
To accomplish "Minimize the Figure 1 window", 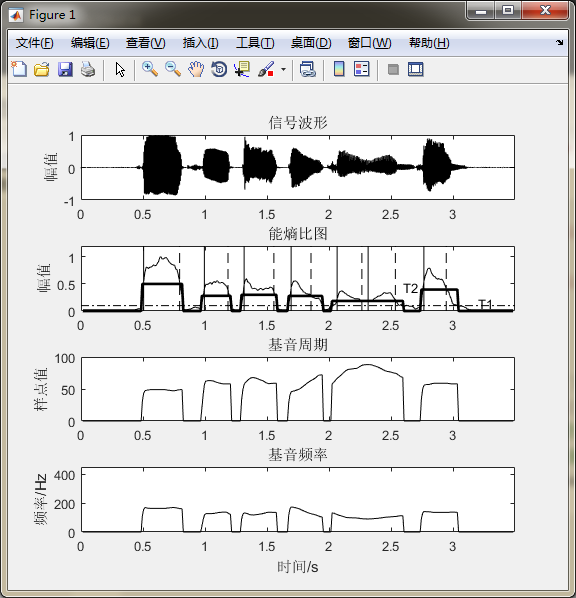I will point(481,11).
